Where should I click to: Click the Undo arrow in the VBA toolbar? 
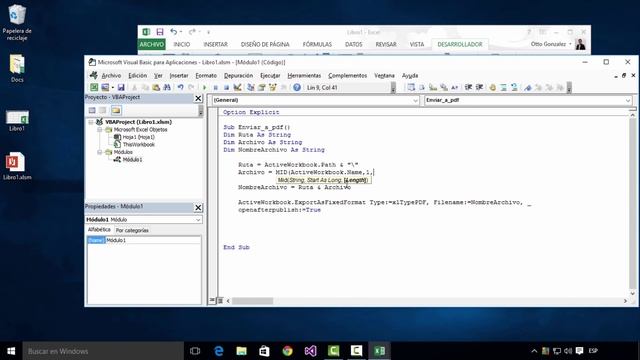(x=180, y=87)
